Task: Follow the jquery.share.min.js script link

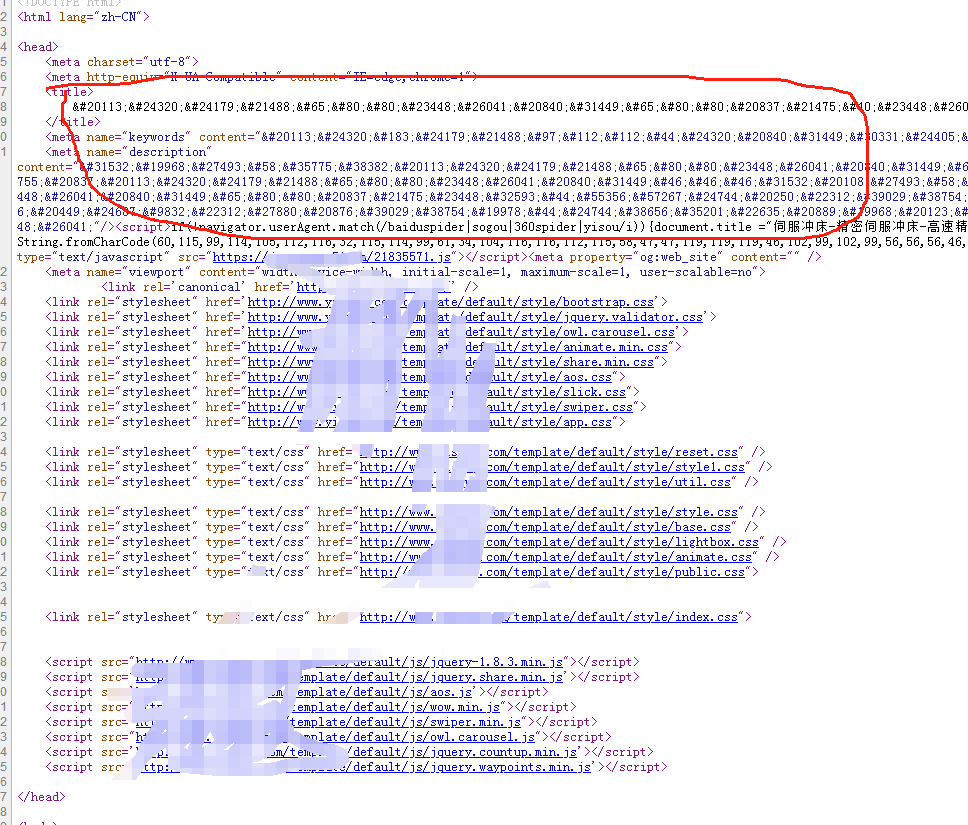Action: [x=349, y=677]
